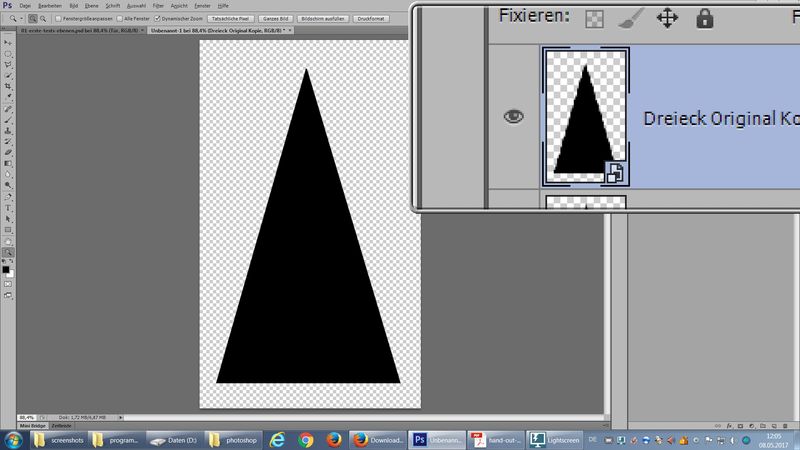This screenshot has width=800, height=450.
Task: Open the Filter menu
Action: coord(158,5)
